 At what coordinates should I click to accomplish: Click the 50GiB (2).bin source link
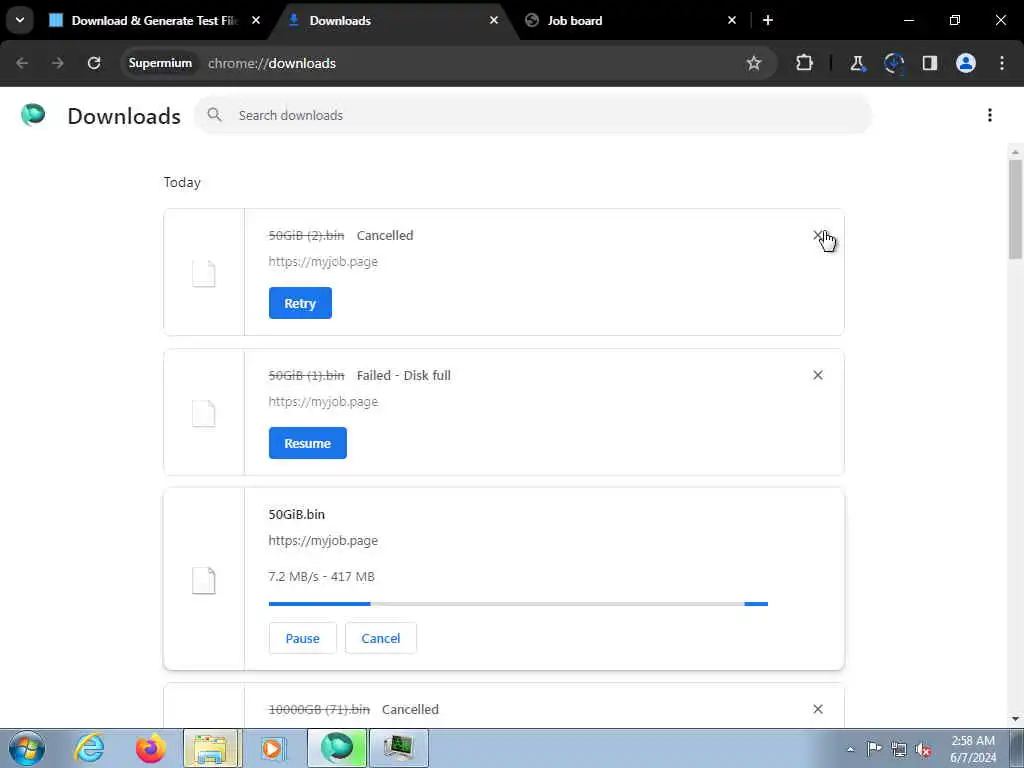click(323, 262)
